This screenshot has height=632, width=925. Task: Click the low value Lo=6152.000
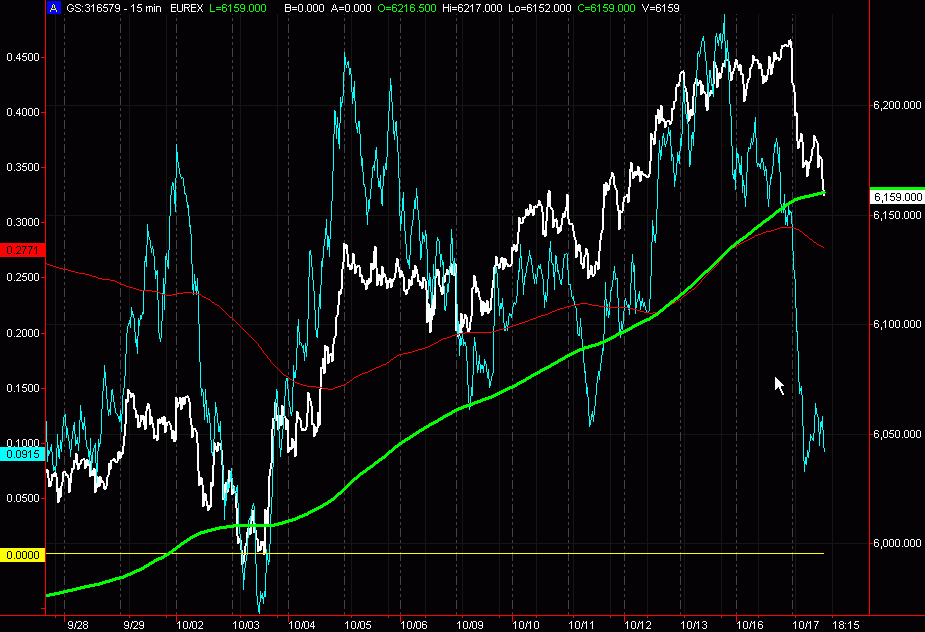point(539,8)
